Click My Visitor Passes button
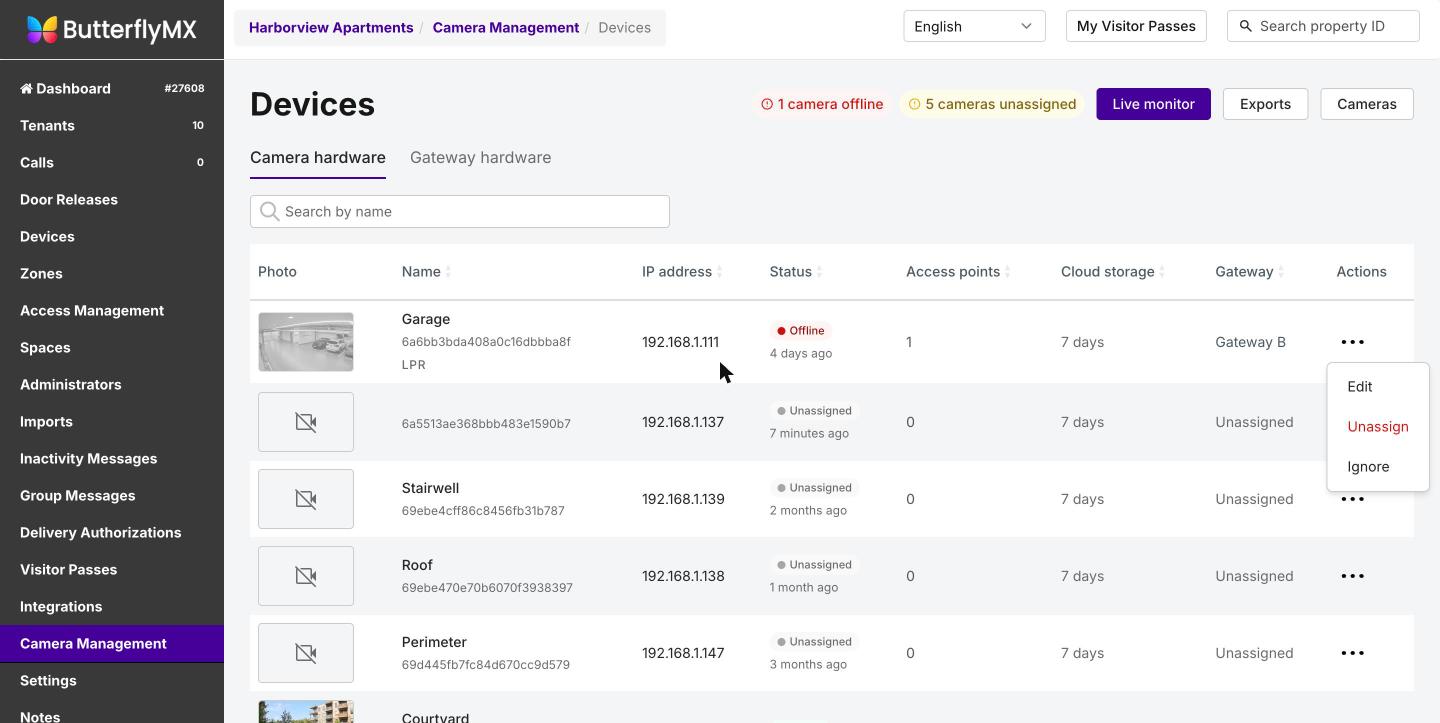The width and height of the screenshot is (1440, 723). tap(1136, 26)
